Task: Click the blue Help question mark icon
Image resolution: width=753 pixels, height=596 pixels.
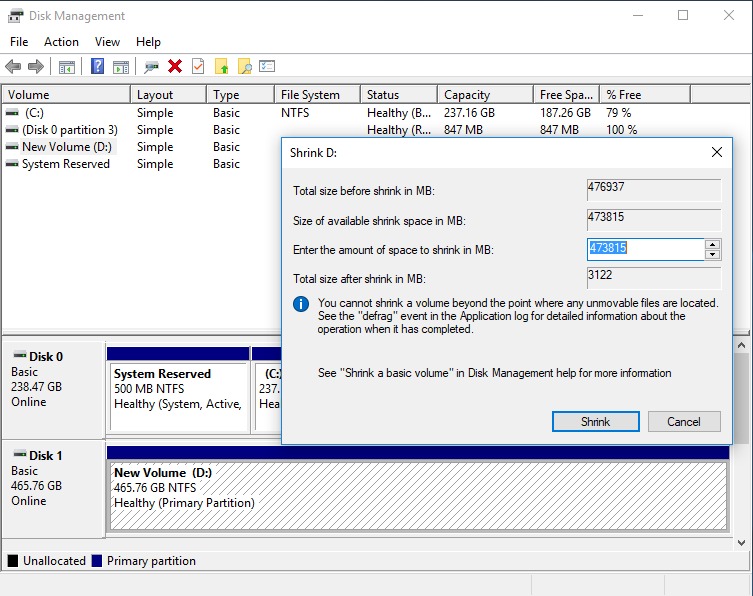Action: coord(98,67)
